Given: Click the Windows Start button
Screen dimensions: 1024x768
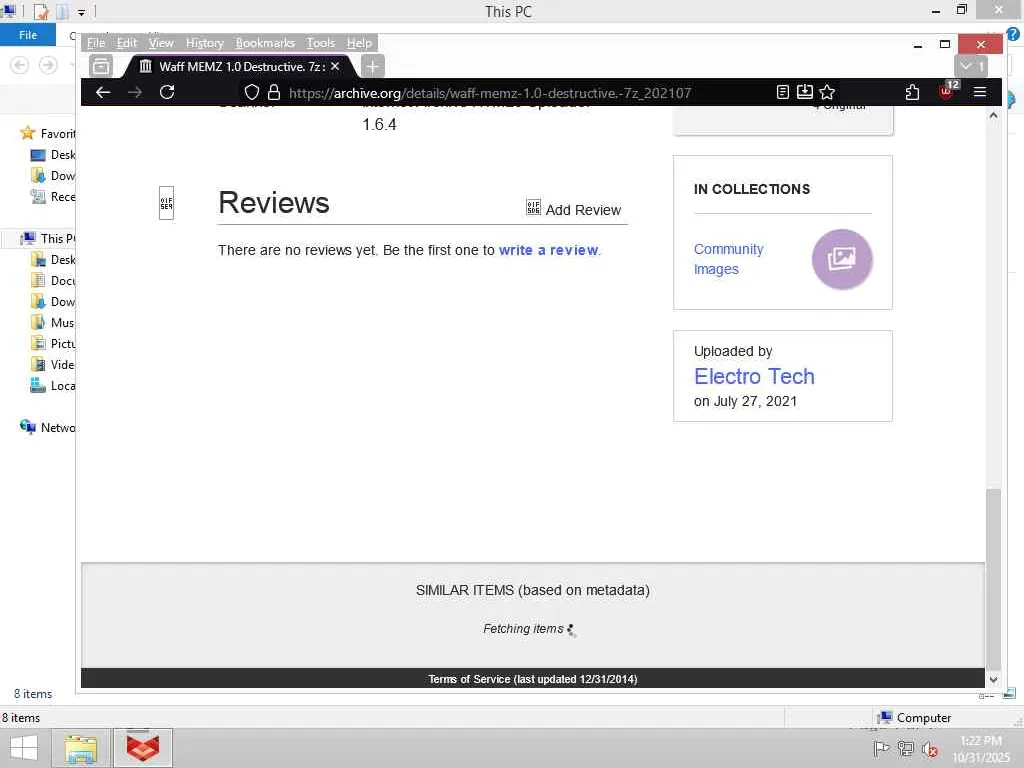Looking at the screenshot, I should (24, 748).
